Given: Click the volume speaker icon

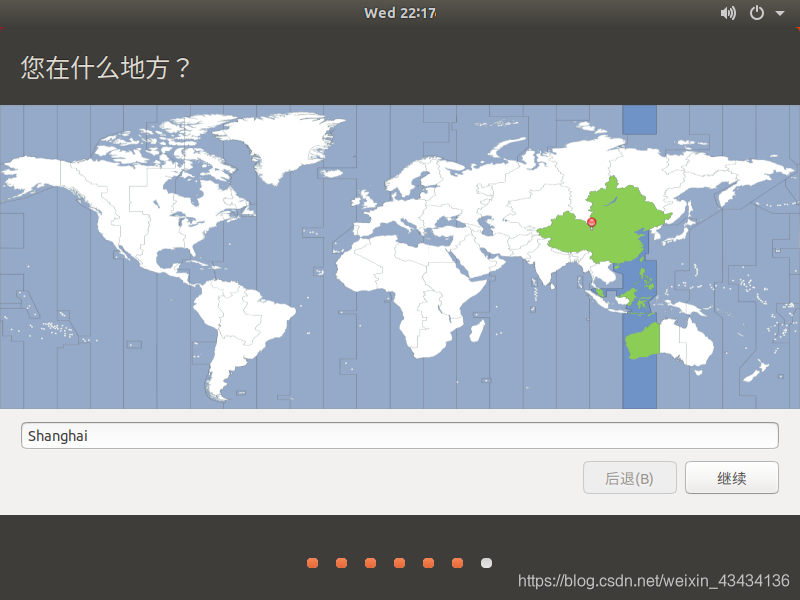Looking at the screenshot, I should pos(728,13).
